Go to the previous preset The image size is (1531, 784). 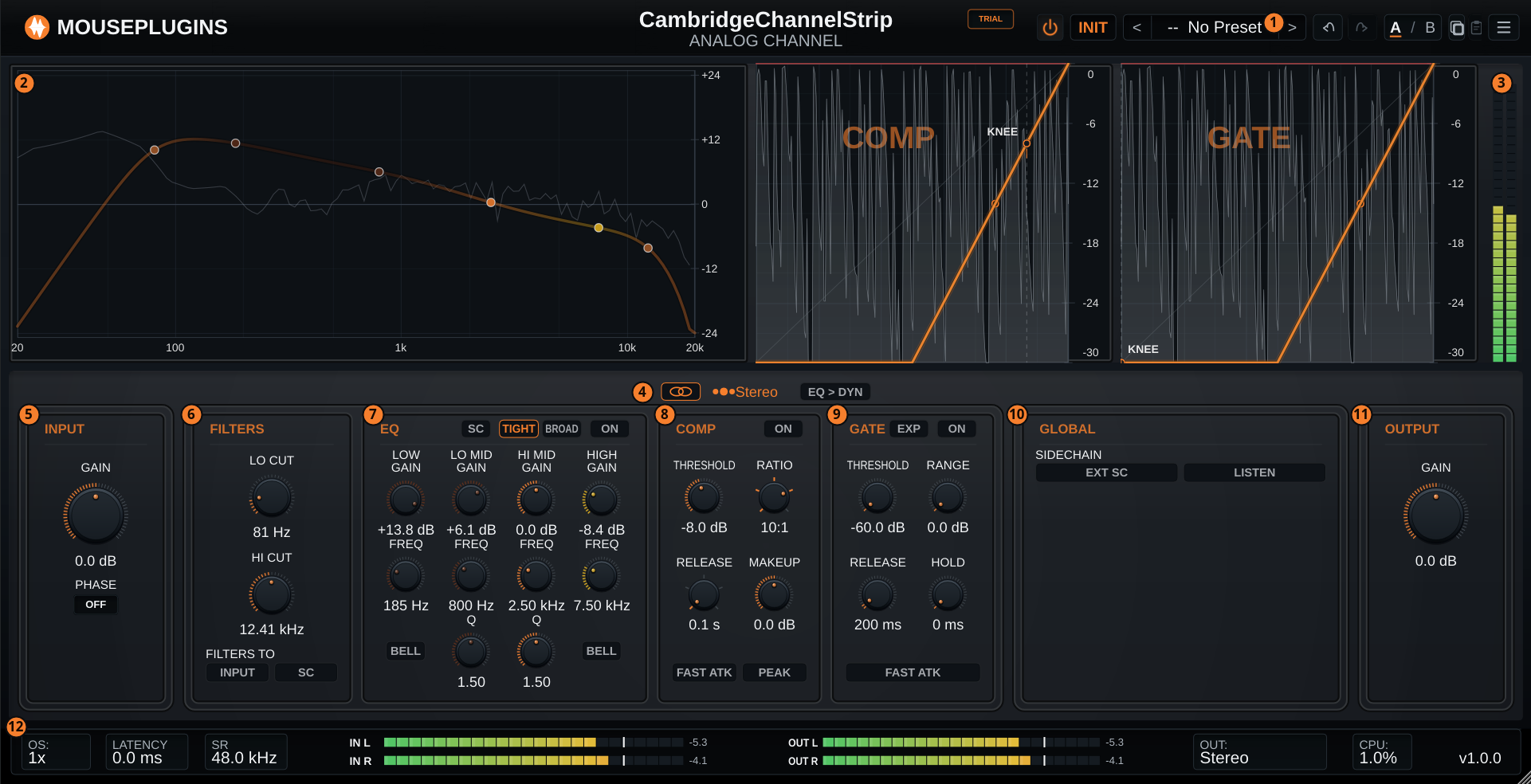point(1136,28)
